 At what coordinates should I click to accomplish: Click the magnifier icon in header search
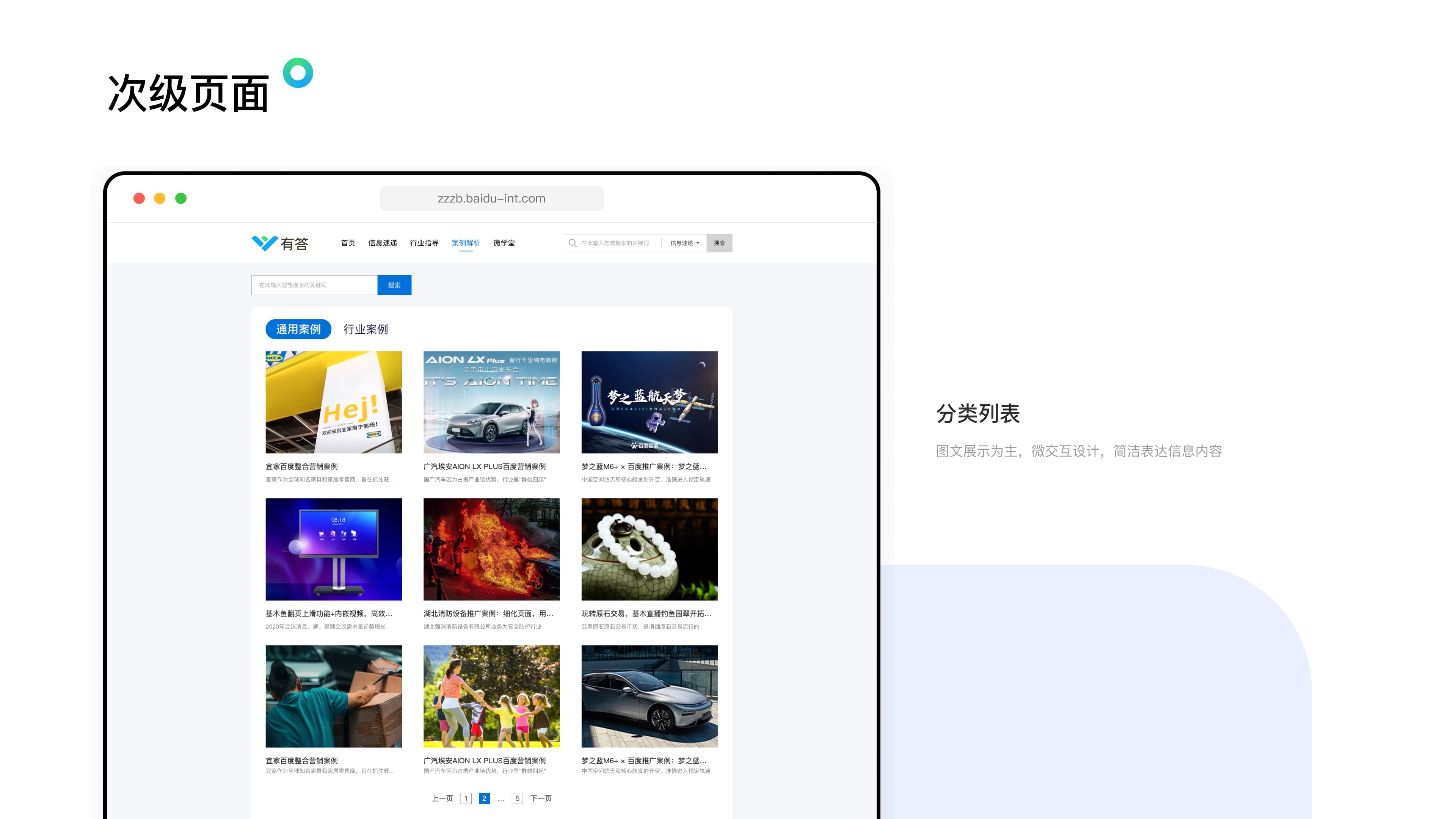pos(573,243)
